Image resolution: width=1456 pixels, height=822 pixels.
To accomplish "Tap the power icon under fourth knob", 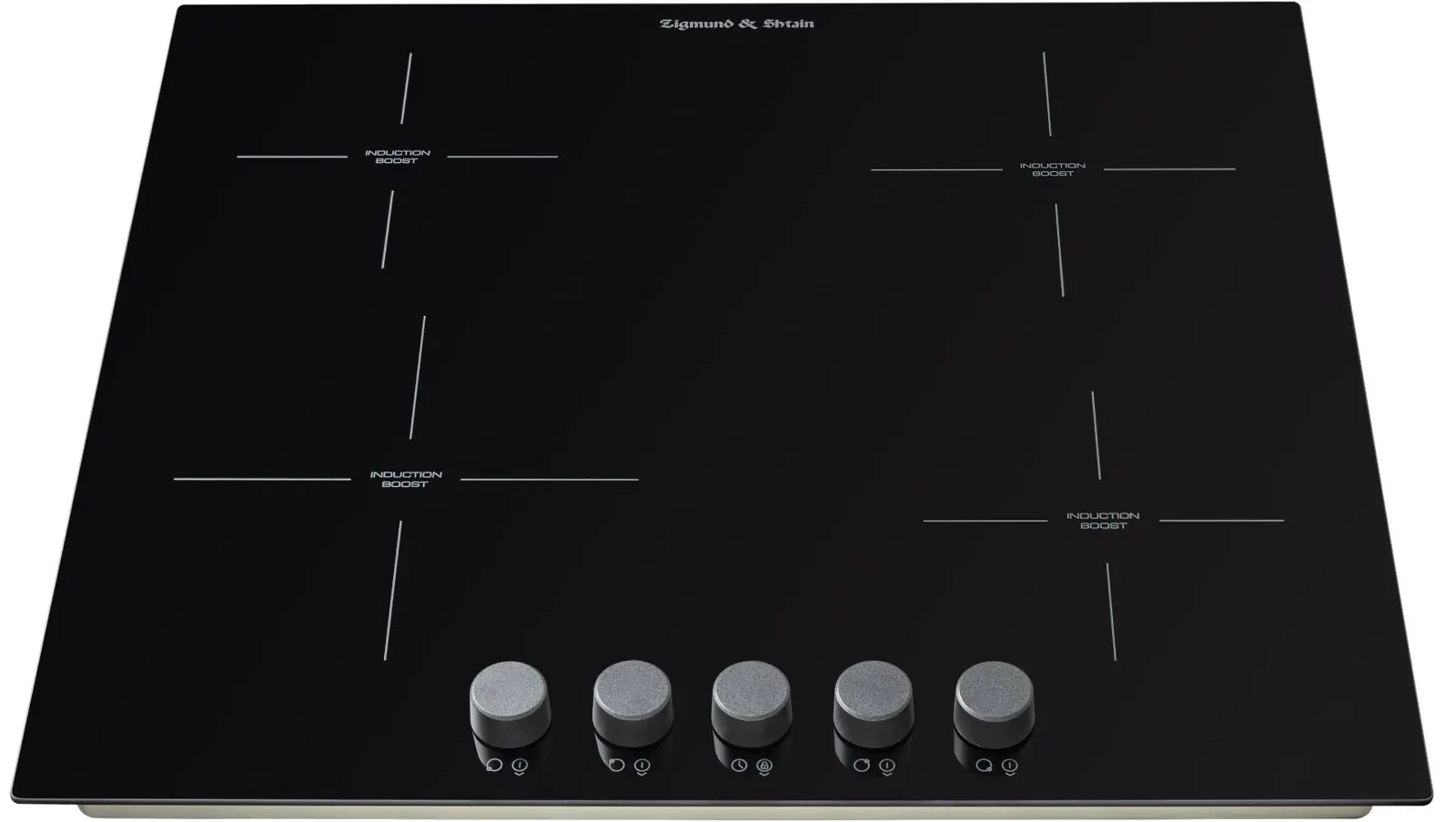I will (x=887, y=766).
